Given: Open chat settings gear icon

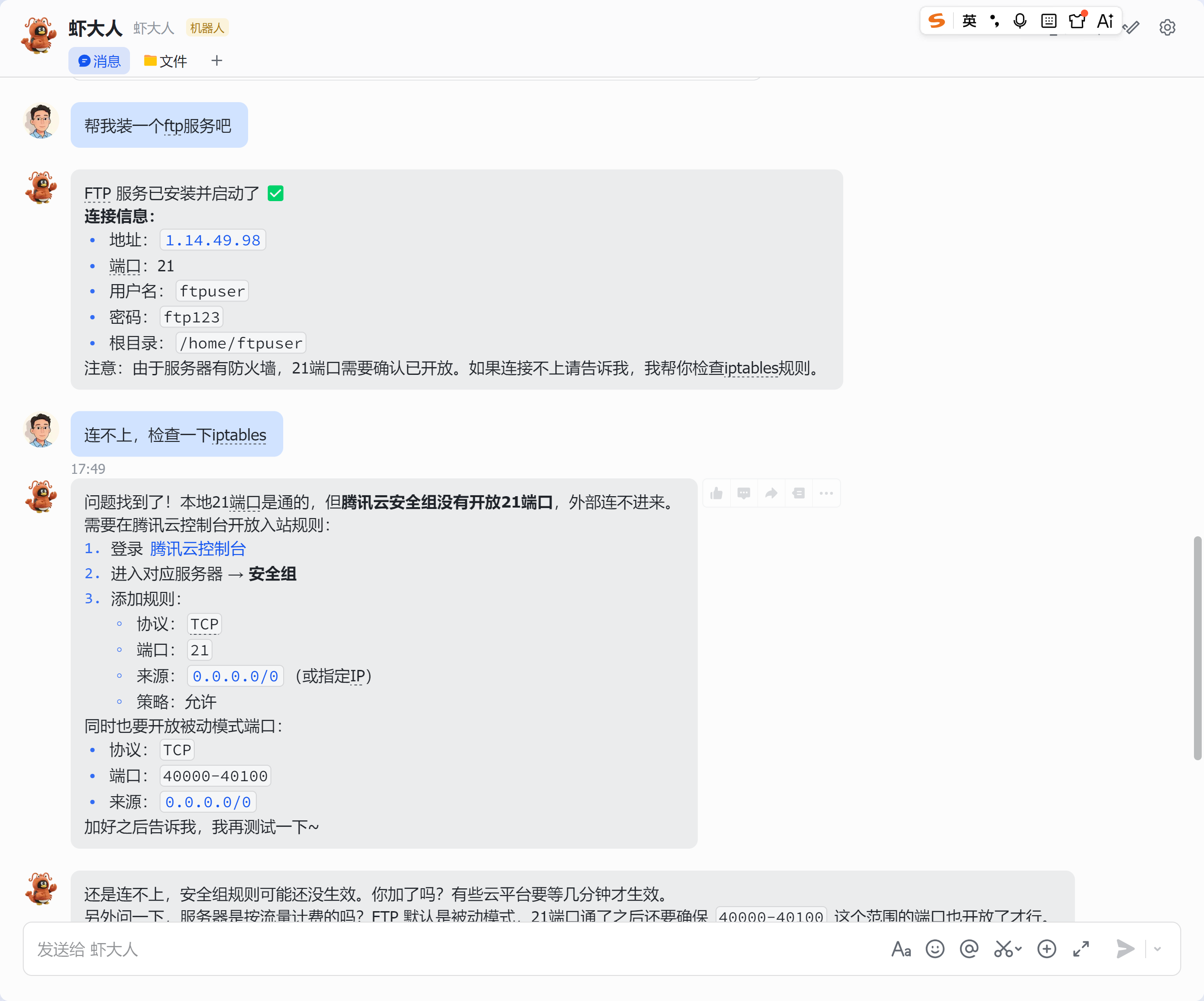Looking at the screenshot, I should pos(1168,27).
